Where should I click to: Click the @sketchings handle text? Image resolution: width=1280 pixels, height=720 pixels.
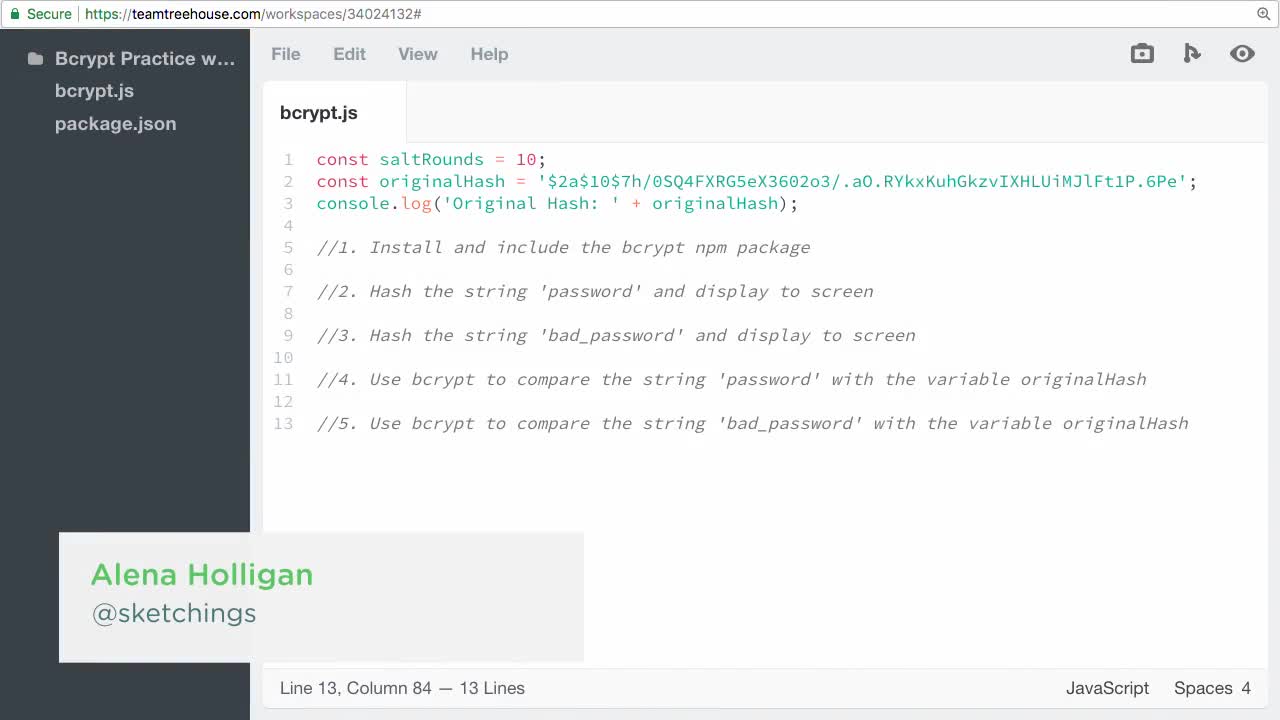tap(173, 613)
